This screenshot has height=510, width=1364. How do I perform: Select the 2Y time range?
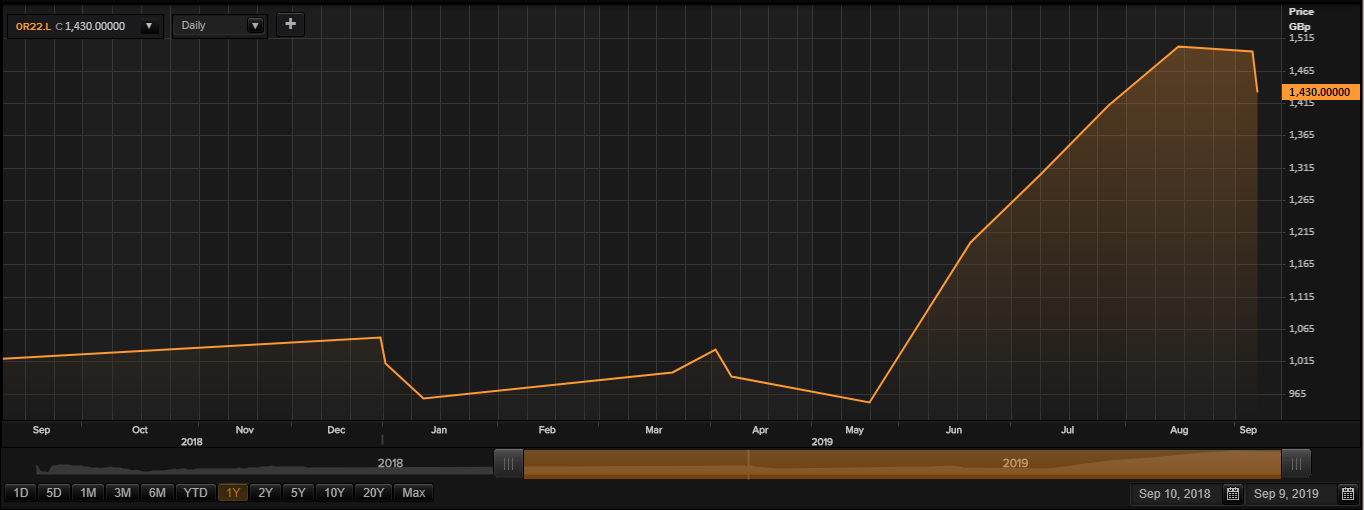(x=265, y=493)
